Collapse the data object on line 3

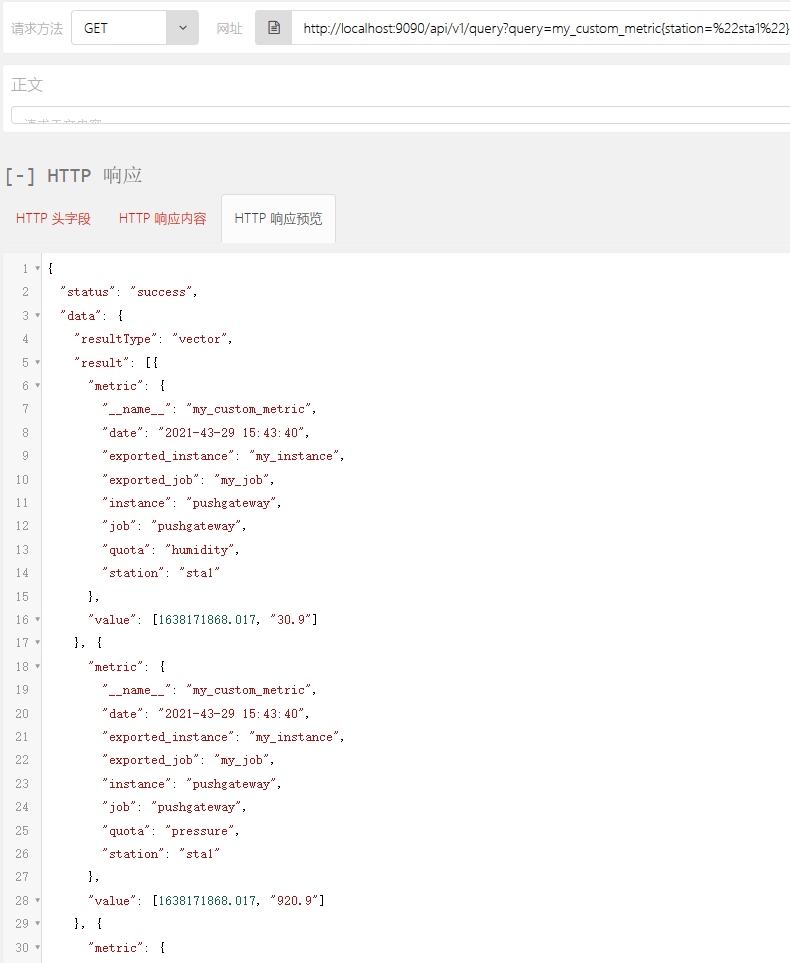click(36, 315)
